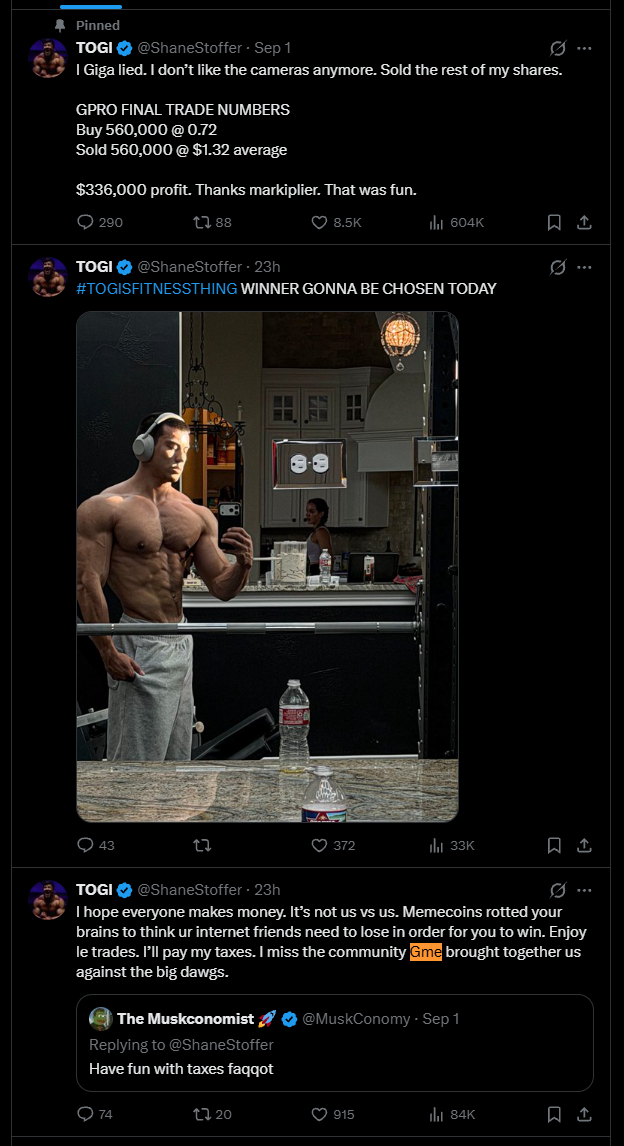Open more options on the fitness tweet
Image resolution: width=624 pixels, height=1146 pixels.
click(584, 267)
